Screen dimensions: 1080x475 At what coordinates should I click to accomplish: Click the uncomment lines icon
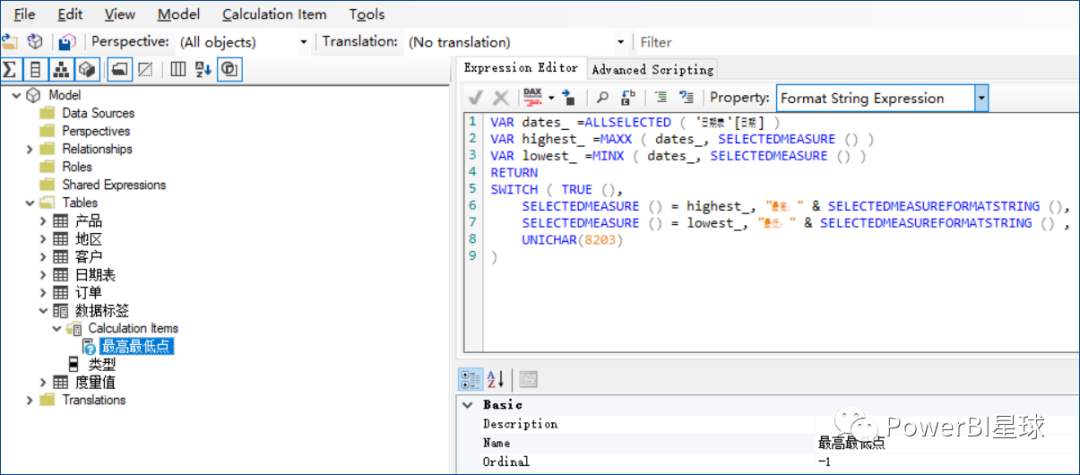(687, 98)
